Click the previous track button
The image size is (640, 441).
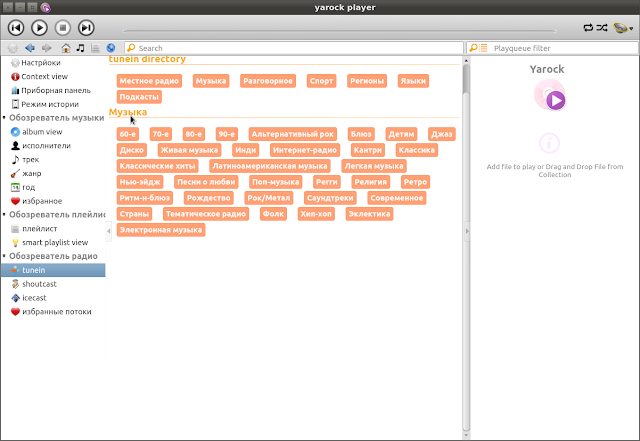point(16,28)
